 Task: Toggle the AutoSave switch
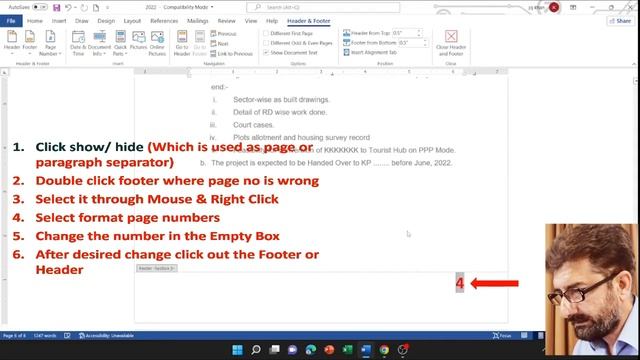pyautogui.click(x=40, y=7)
